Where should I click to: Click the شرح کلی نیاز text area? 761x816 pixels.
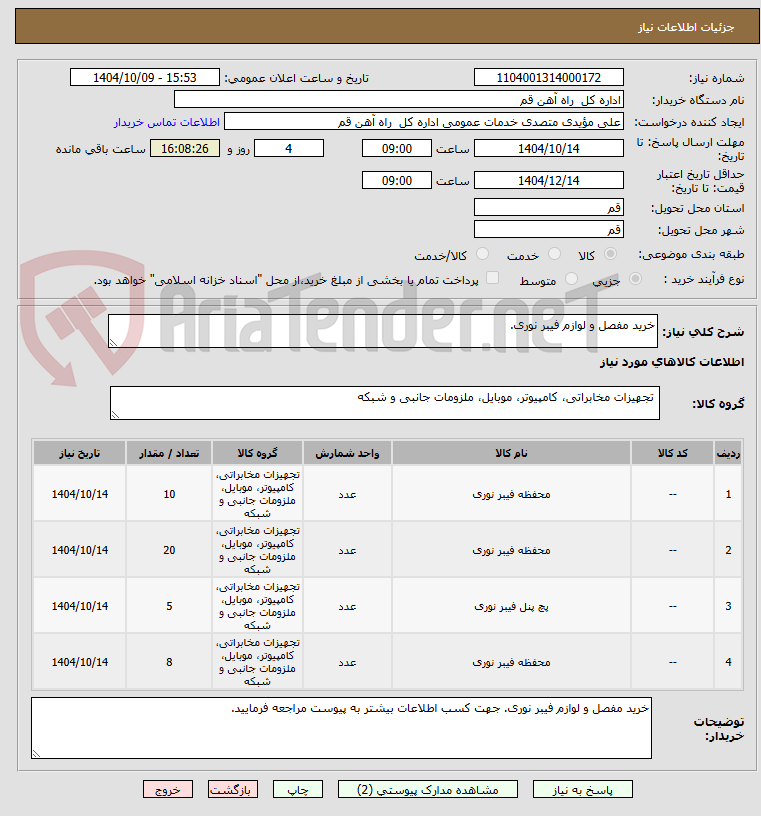(x=383, y=331)
